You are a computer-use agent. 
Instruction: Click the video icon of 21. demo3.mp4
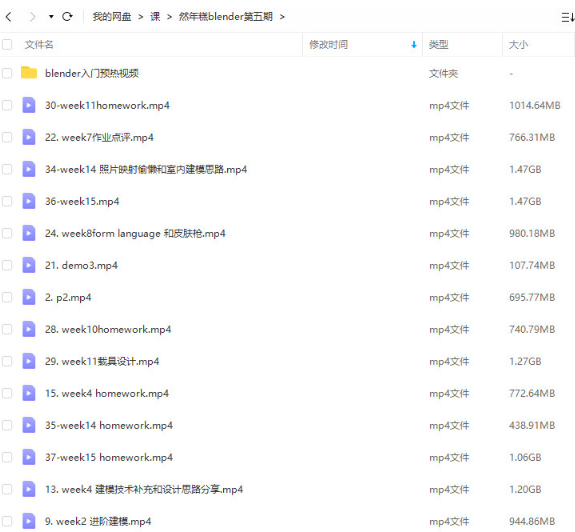tap(29, 265)
